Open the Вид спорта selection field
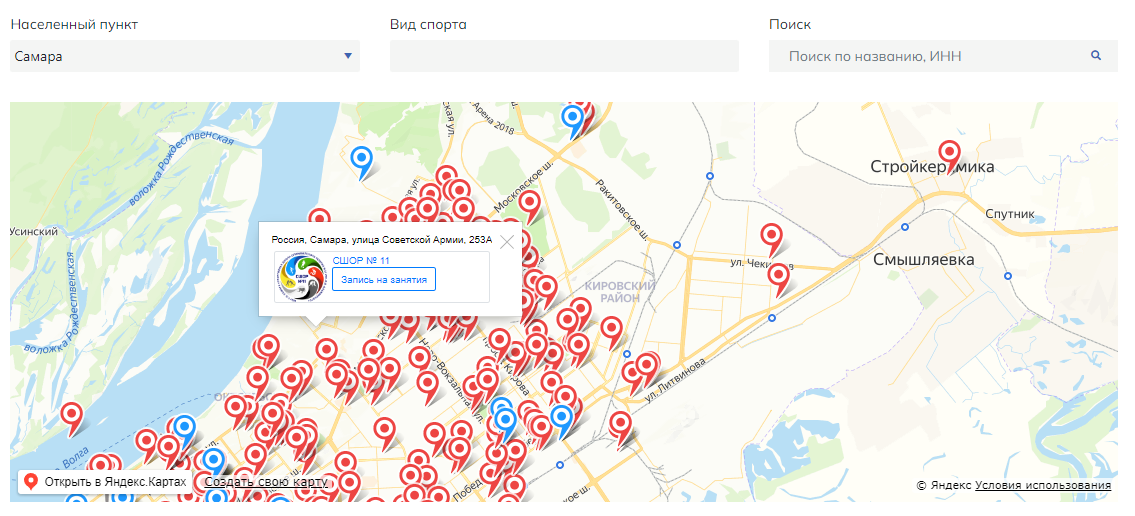 tap(564, 56)
